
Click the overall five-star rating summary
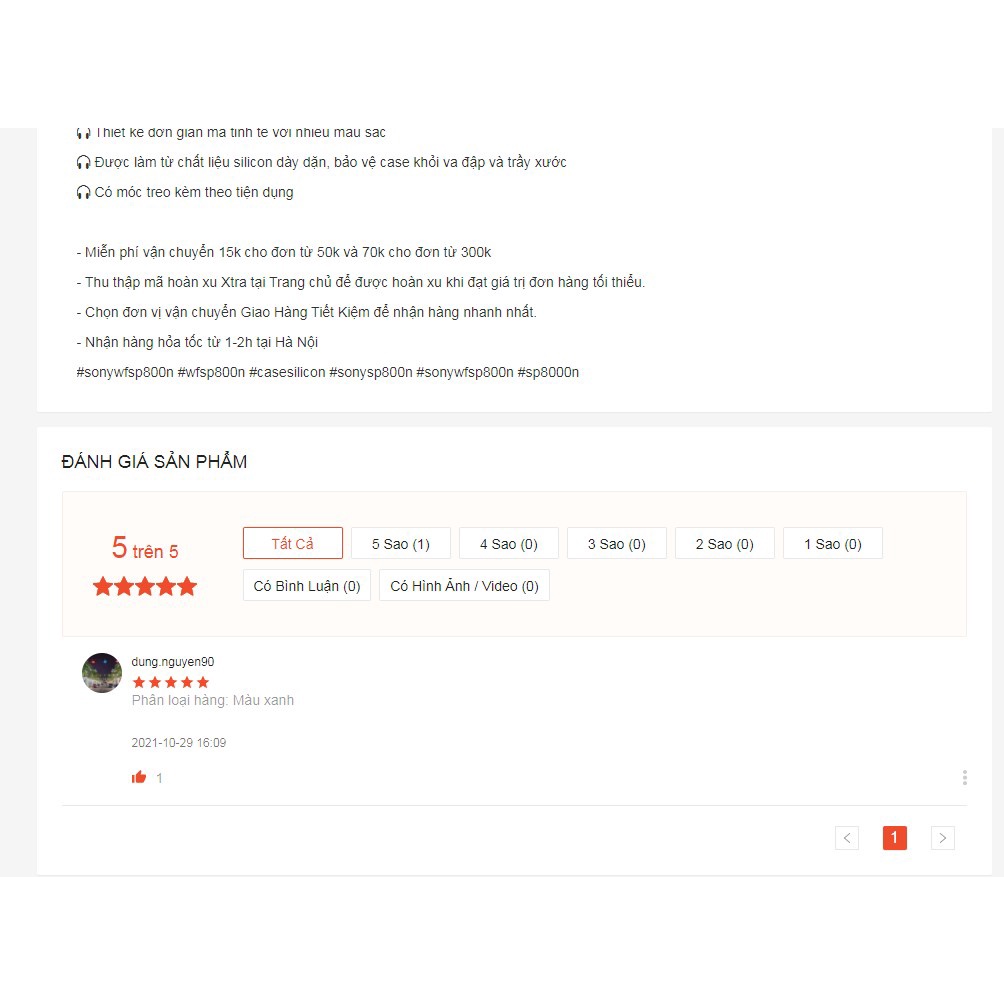145,586
